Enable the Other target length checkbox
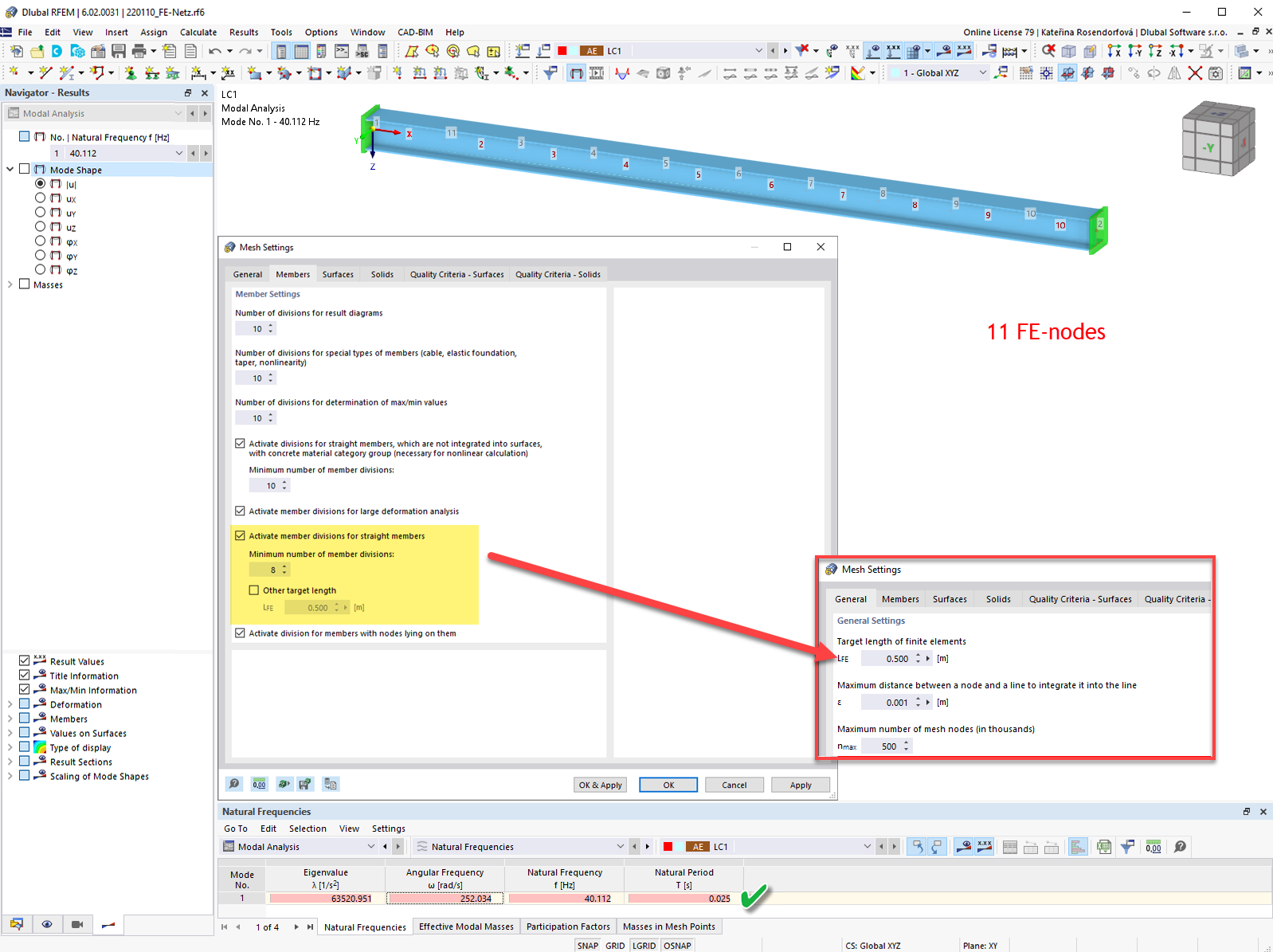This screenshot has width=1273, height=952. point(254,590)
